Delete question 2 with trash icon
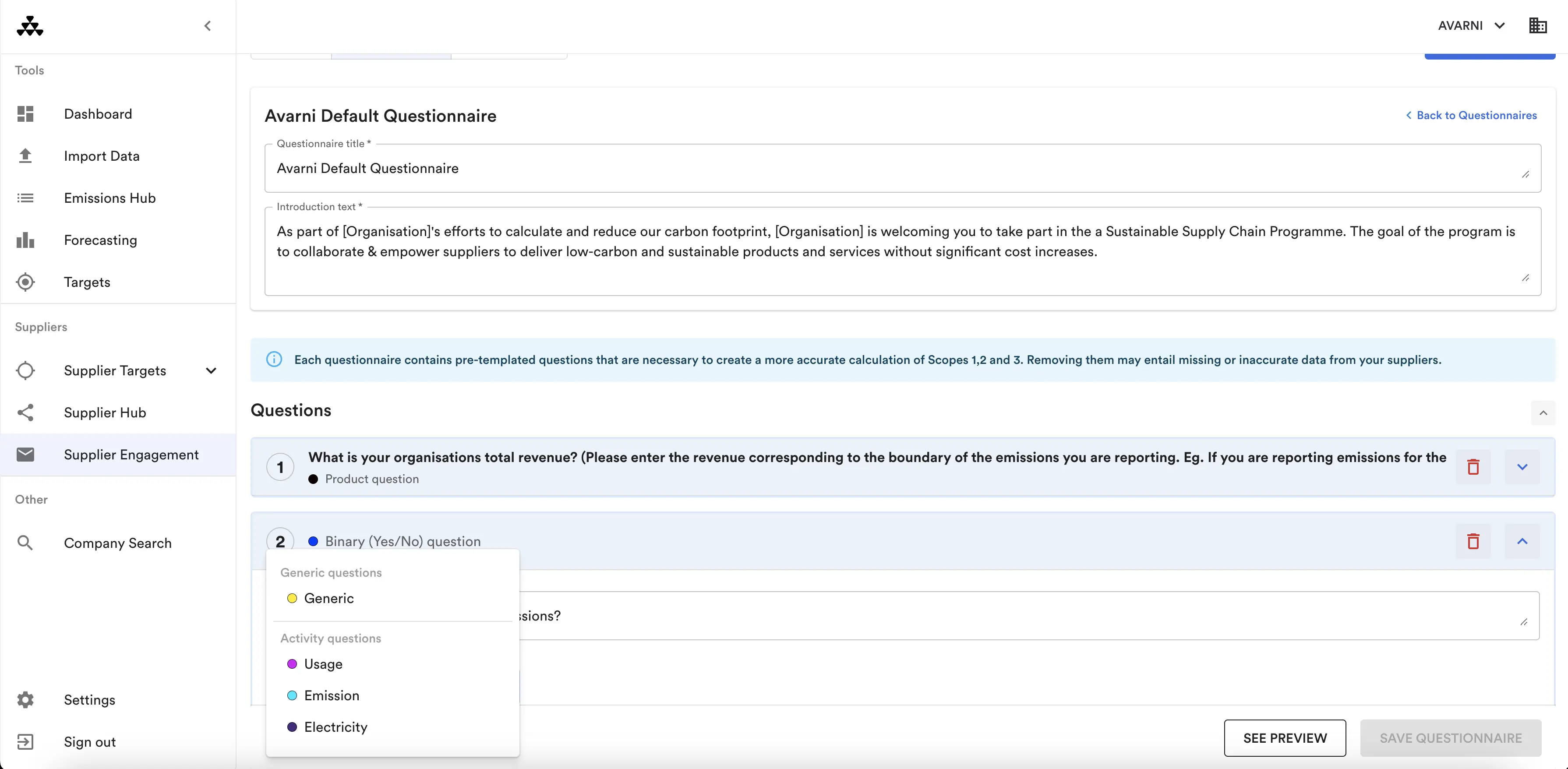This screenshot has width=1568, height=769. (1473, 541)
